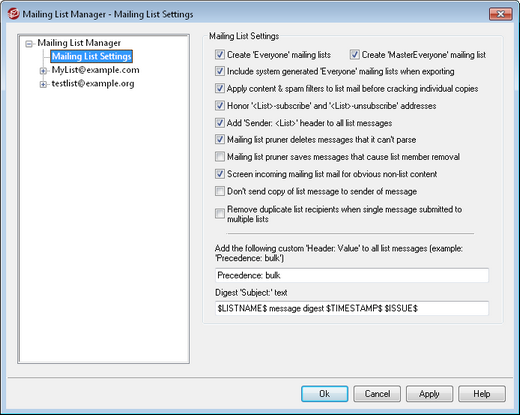Select testlist@example.org in the tree
The image size is (520, 415).
pyautogui.click(x=93, y=84)
